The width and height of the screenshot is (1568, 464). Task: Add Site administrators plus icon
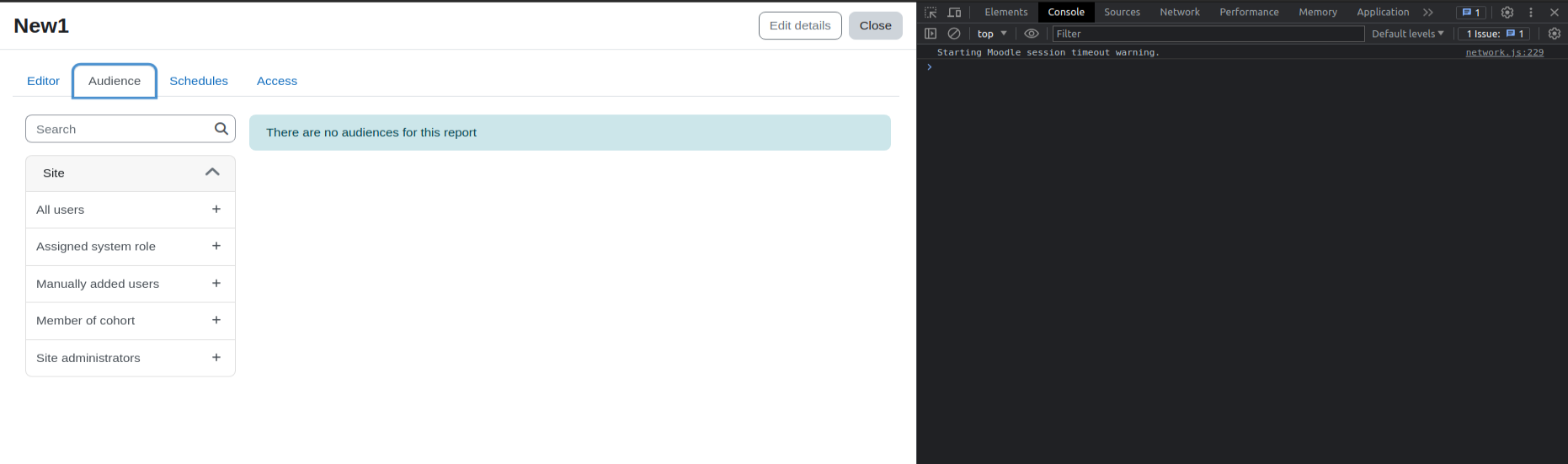(216, 357)
